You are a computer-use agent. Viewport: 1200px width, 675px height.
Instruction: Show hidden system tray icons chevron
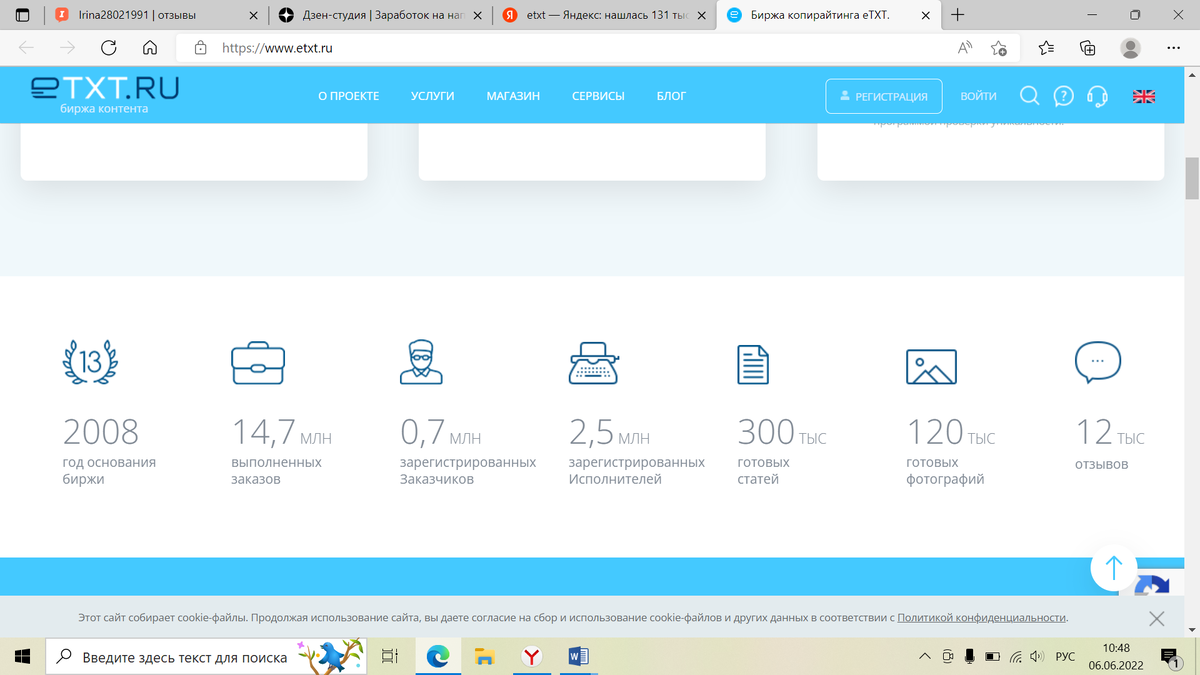925,656
